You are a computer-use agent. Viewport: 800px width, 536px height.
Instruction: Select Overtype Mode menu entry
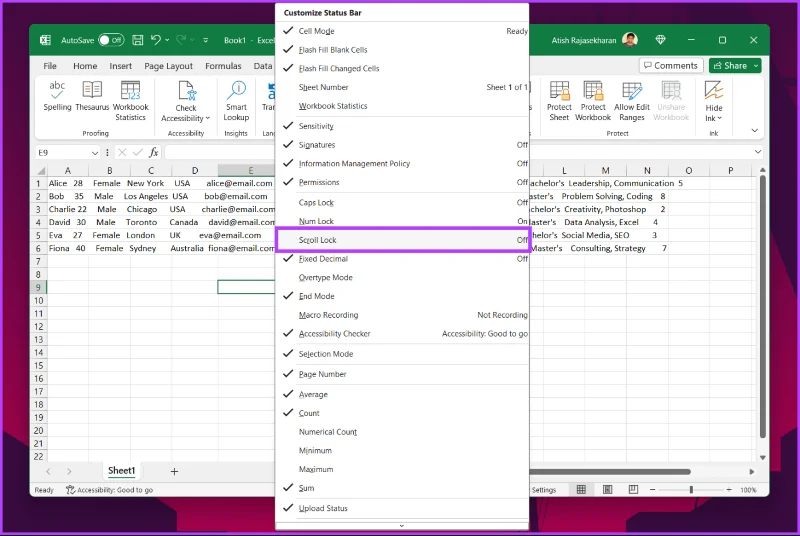(x=402, y=277)
